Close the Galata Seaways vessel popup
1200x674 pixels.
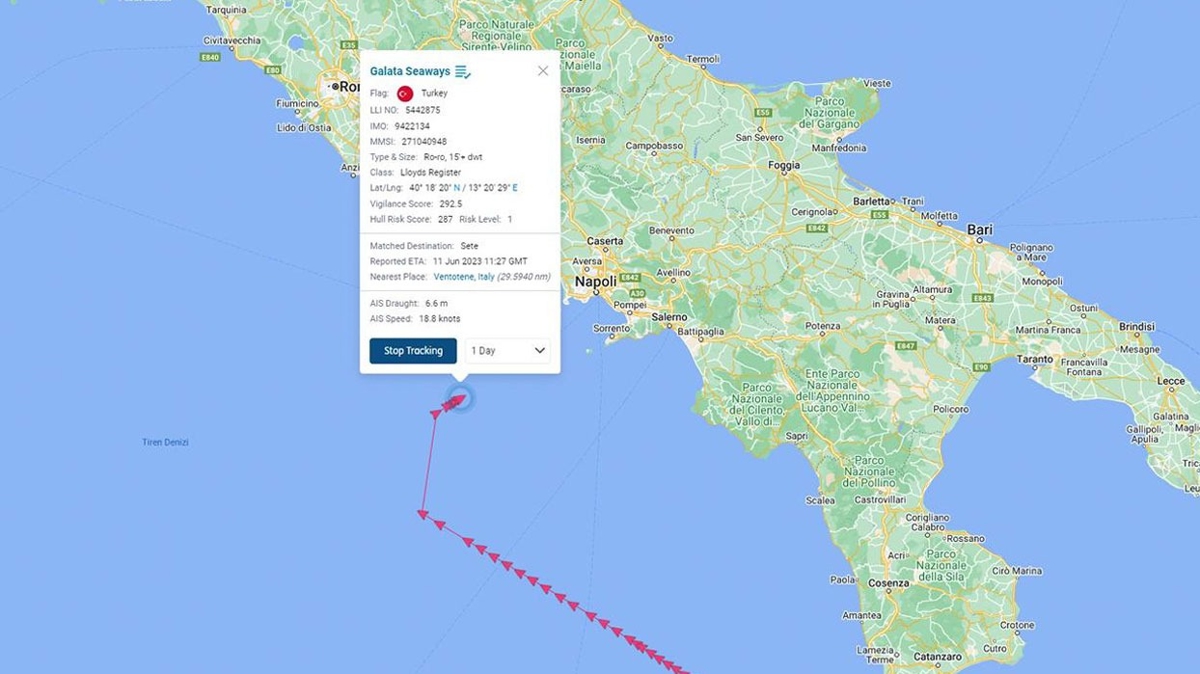543,71
